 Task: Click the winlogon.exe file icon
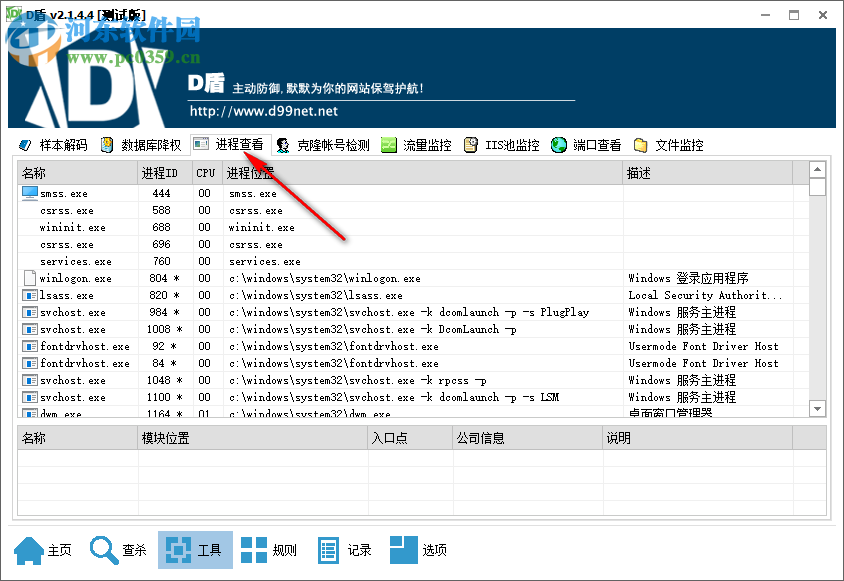pyautogui.click(x=30, y=278)
